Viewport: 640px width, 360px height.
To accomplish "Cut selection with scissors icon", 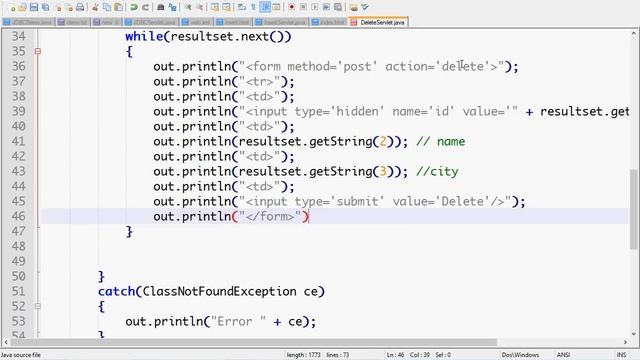I will 95,7.
